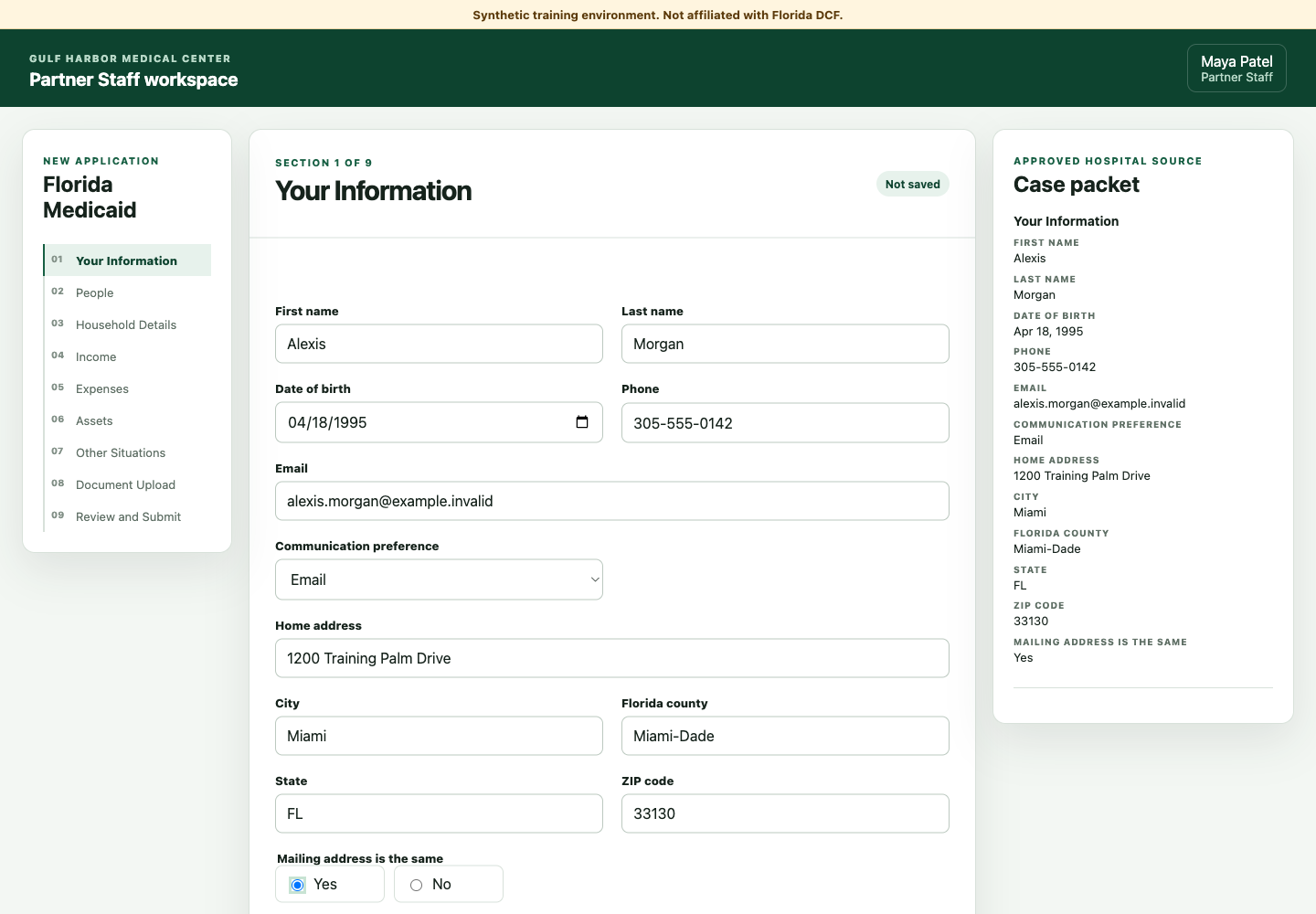This screenshot has height=914, width=1316.
Task: Click the Case packet heading
Action: [1077, 185]
